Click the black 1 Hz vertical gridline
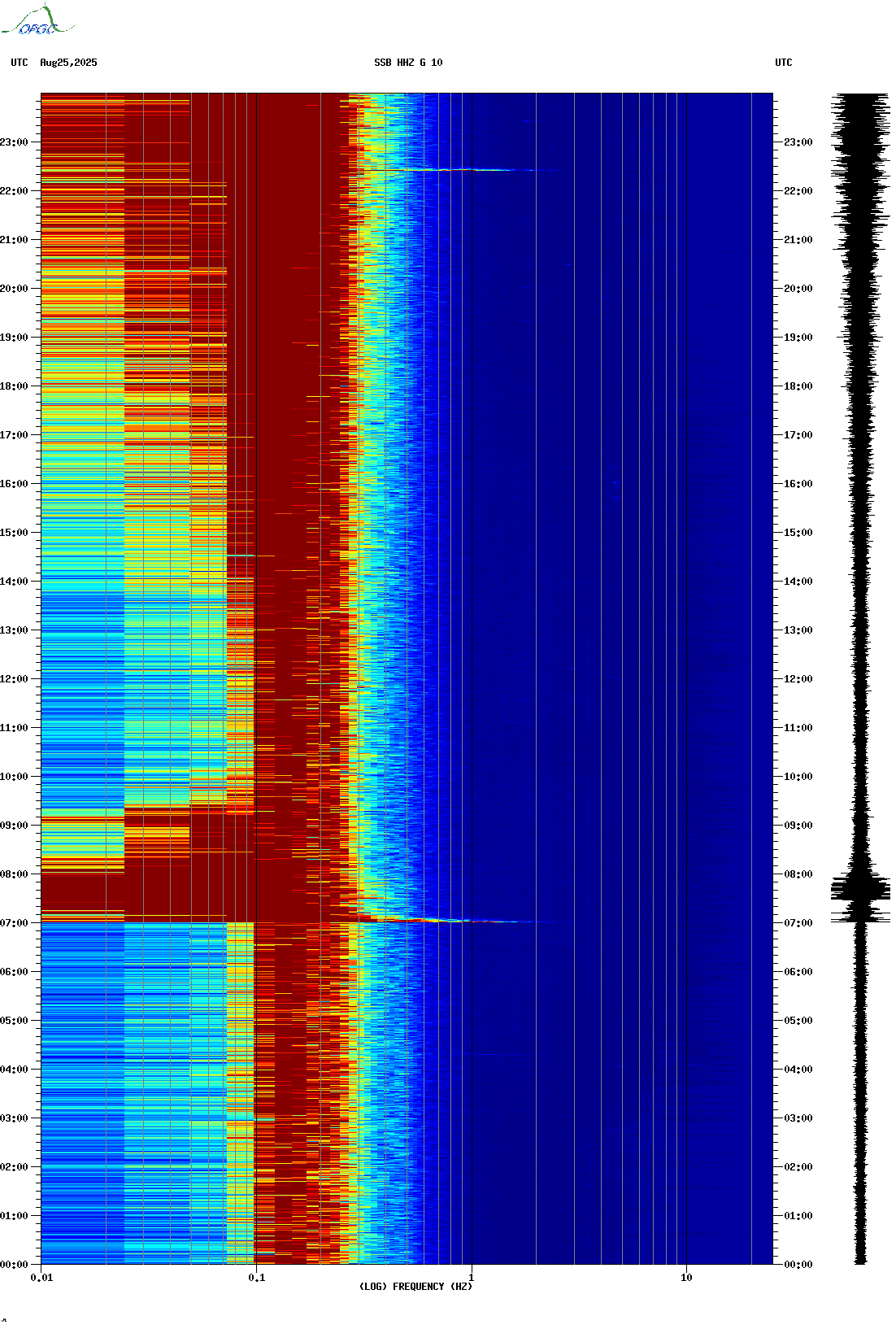 472,679
